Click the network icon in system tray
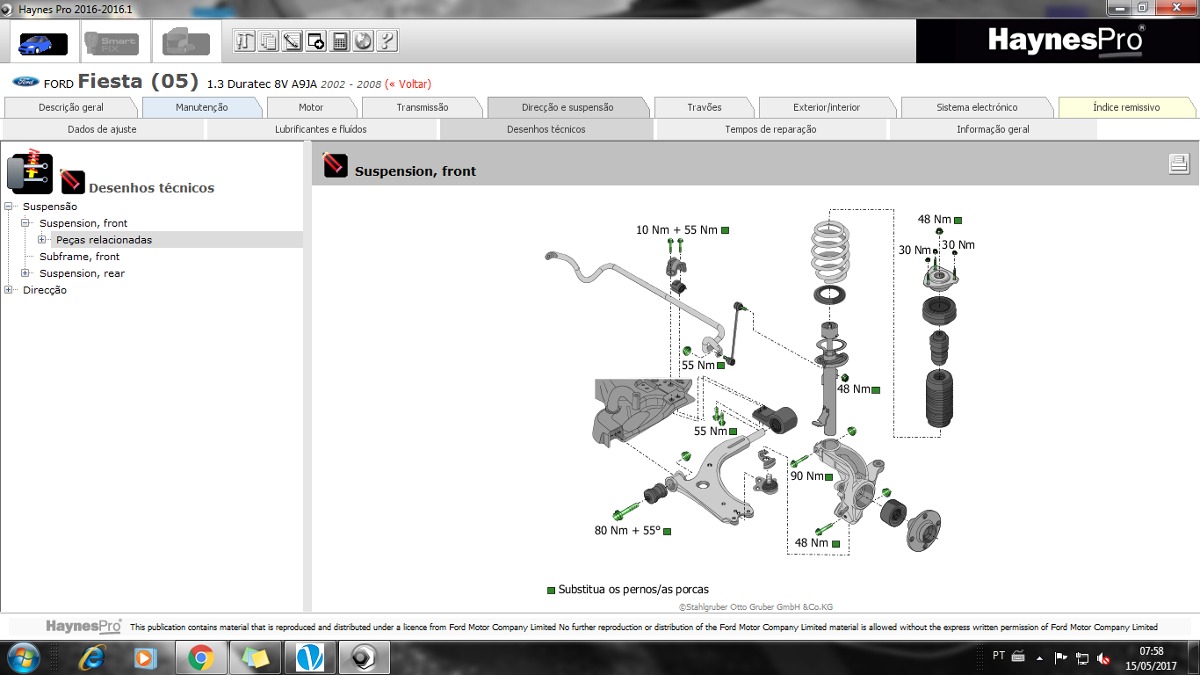This screenshot has width=1200, height=675. tap(1082, 658)
